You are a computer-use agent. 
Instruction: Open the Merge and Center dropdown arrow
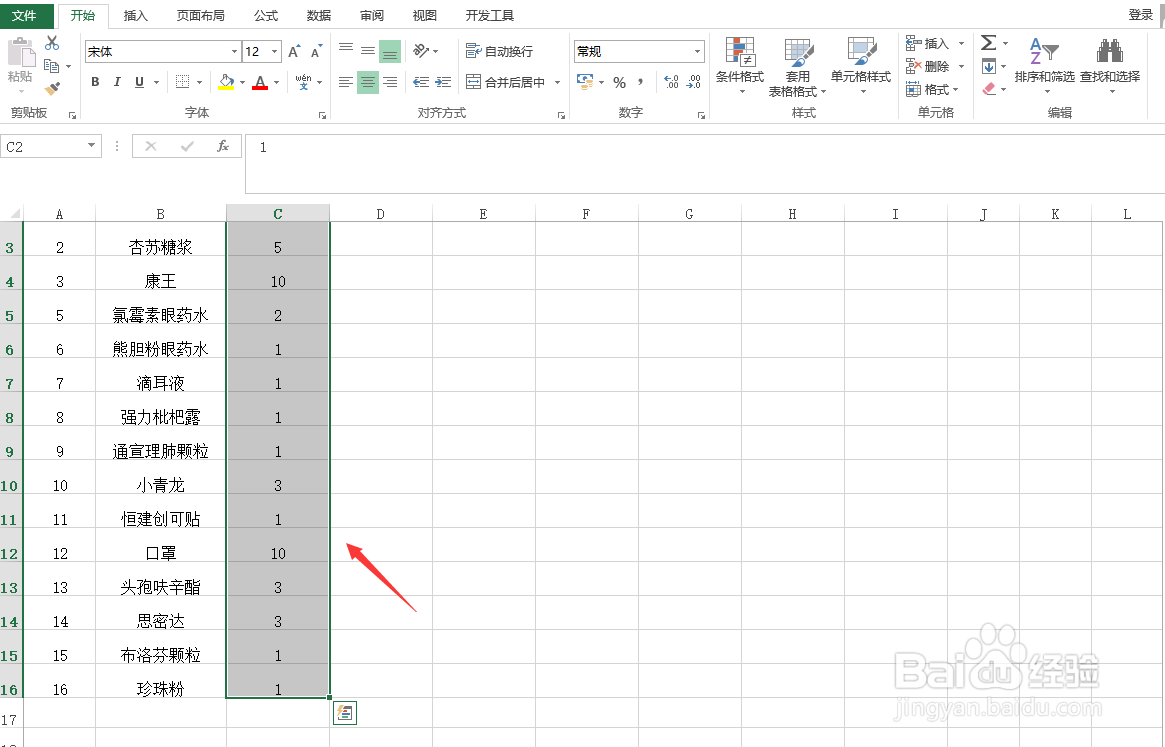point(557,83)
